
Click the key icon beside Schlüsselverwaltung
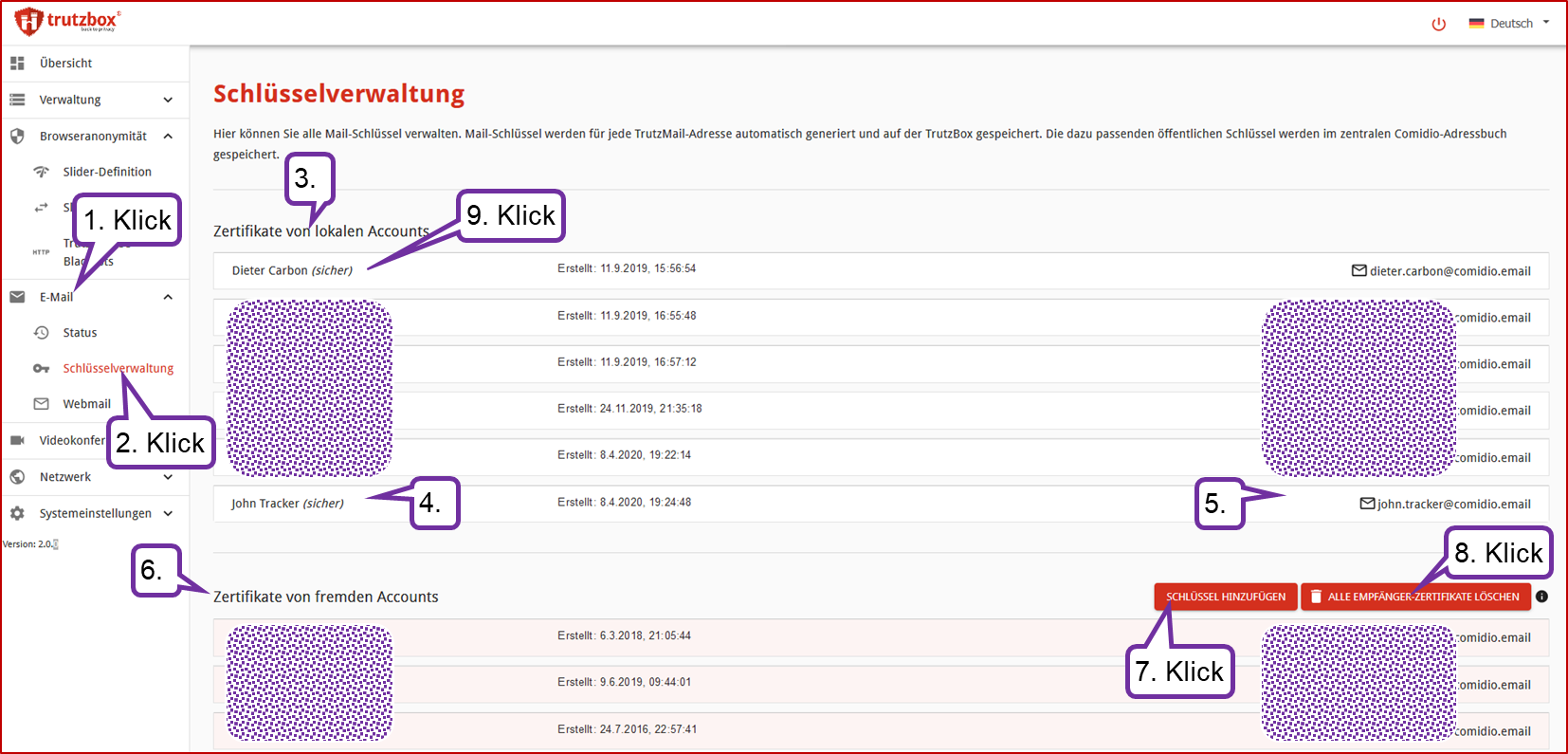(41, 368)
